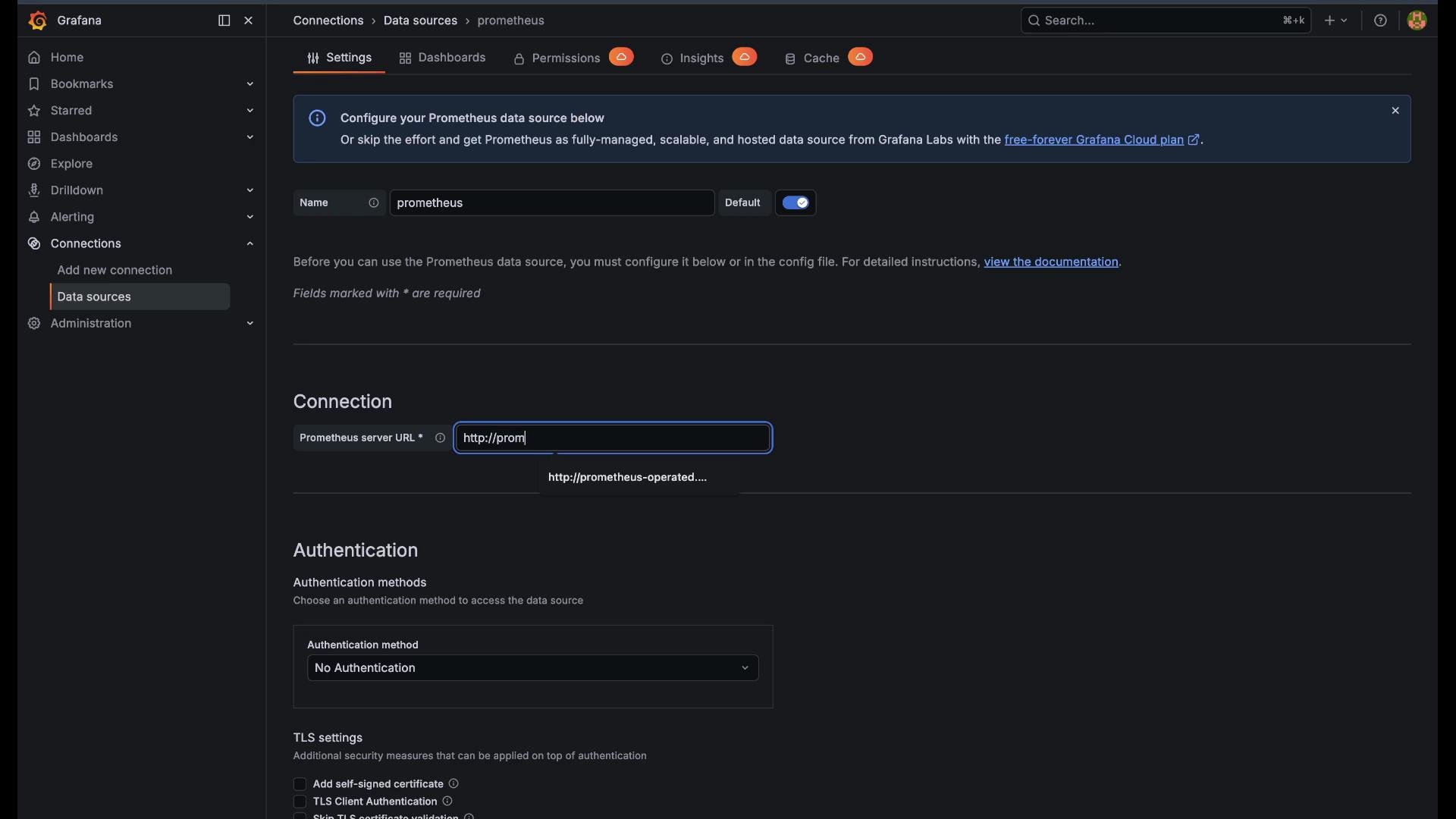Click the Alerting bell icon
Image resolution: width=1456 pixels, height=819 pixels.
click(x=34, y=217)
